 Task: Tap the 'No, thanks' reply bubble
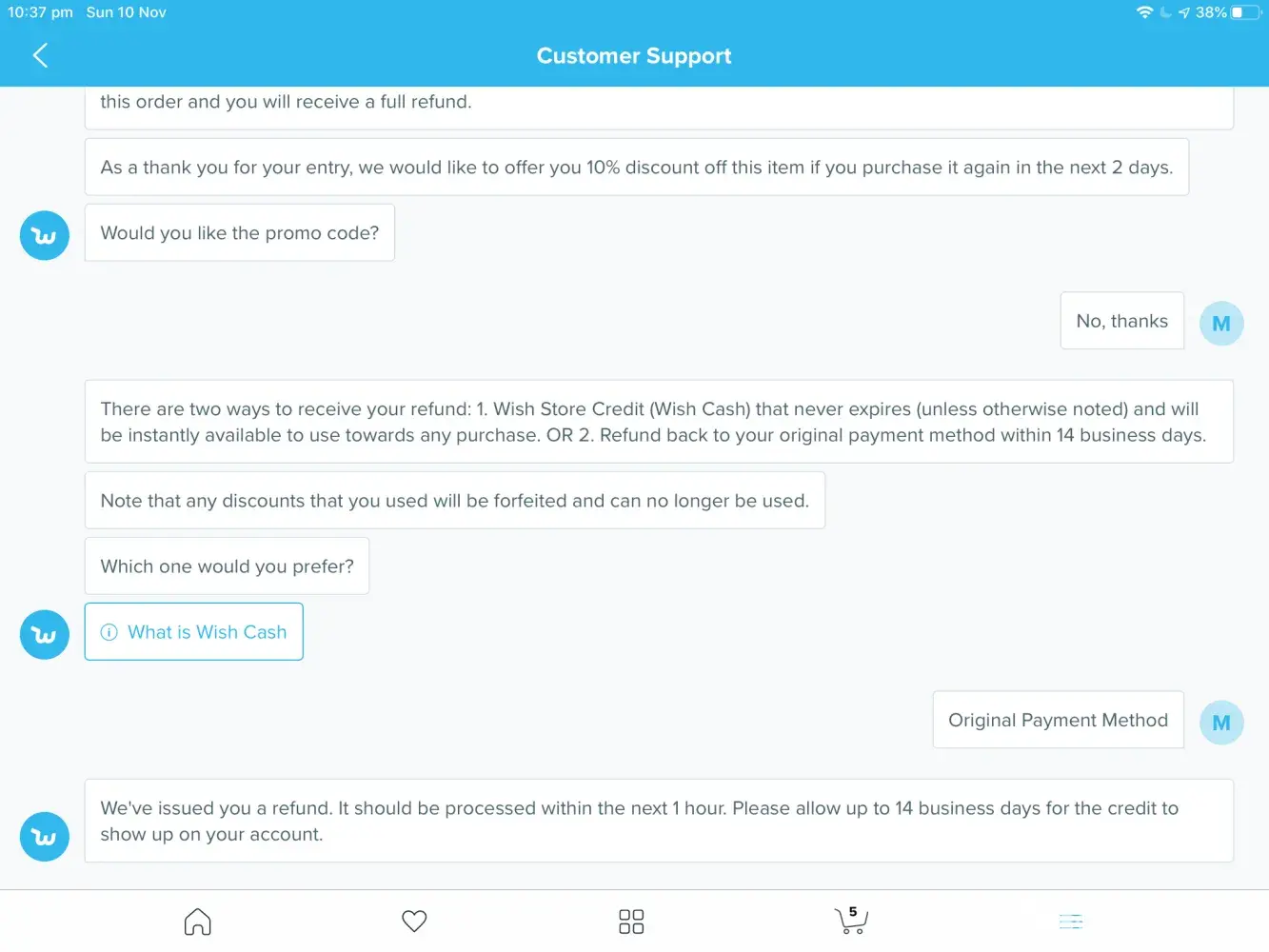point(1121,321)
